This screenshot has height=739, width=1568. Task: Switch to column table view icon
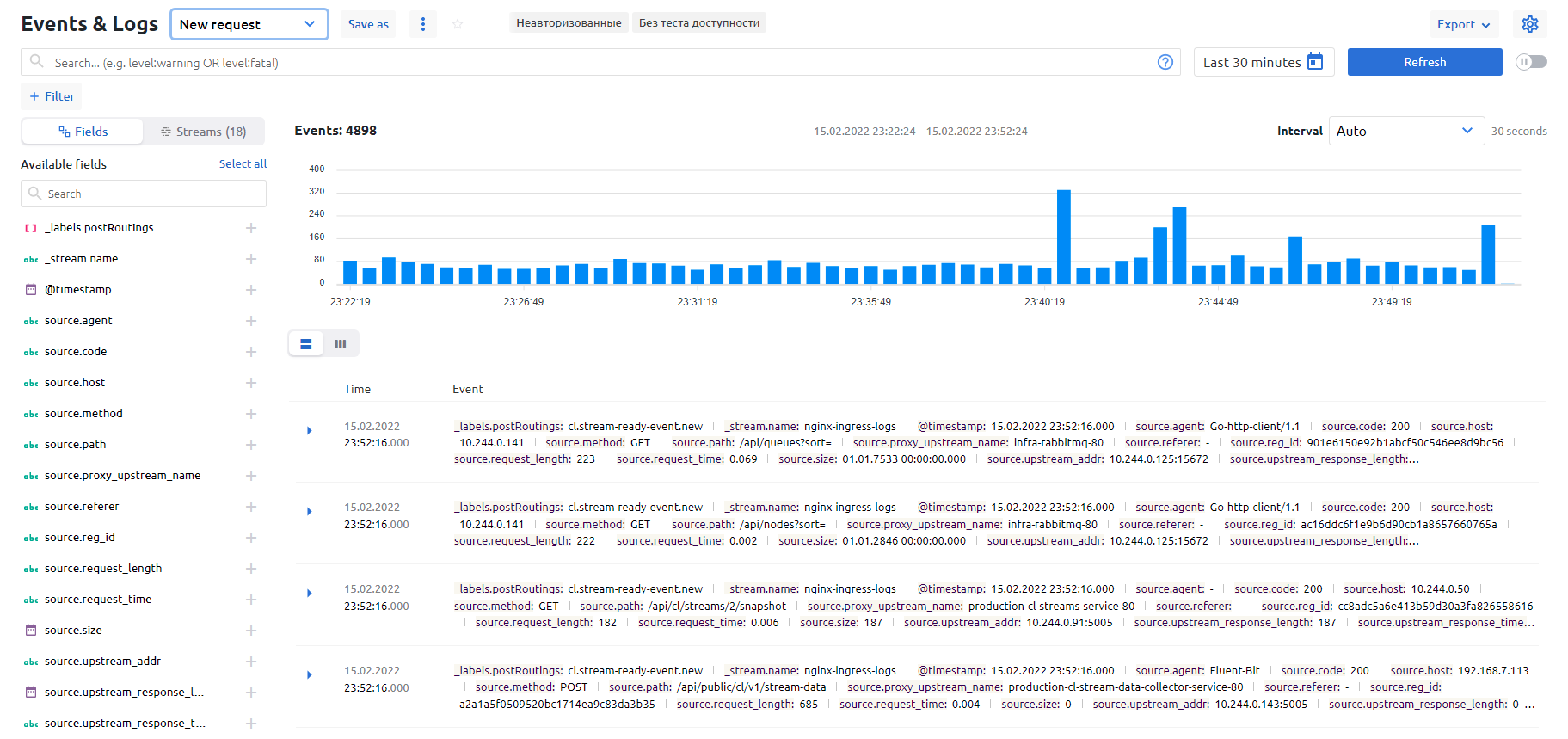coord(341,344)
